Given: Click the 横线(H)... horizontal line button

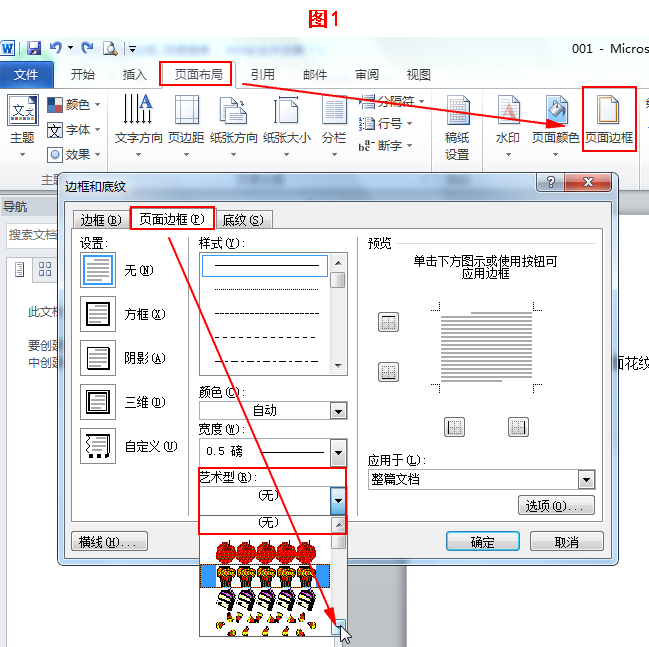Looking at the screenshot, I should coord(110,541).
